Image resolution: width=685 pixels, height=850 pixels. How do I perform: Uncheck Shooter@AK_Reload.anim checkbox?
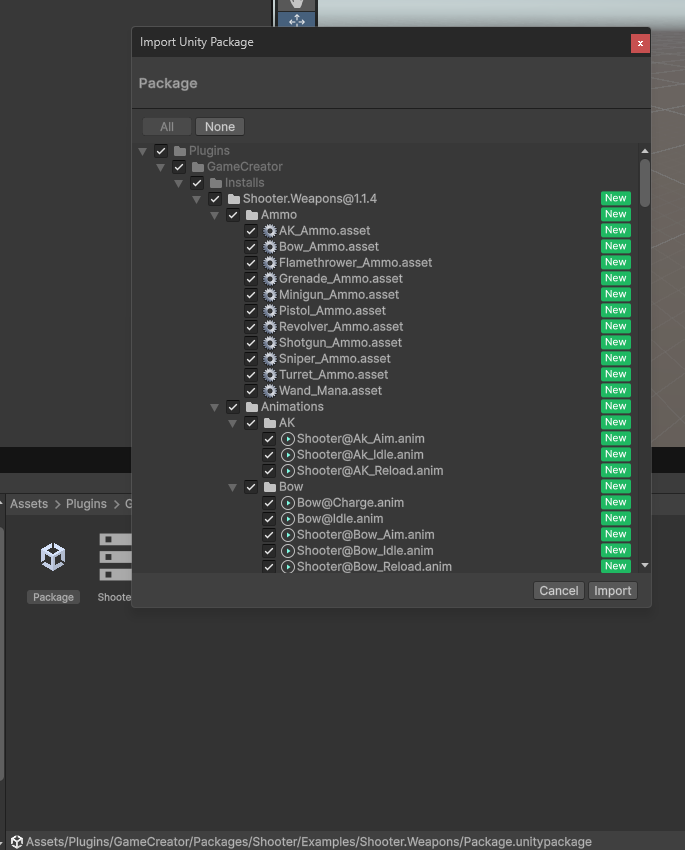268,471
